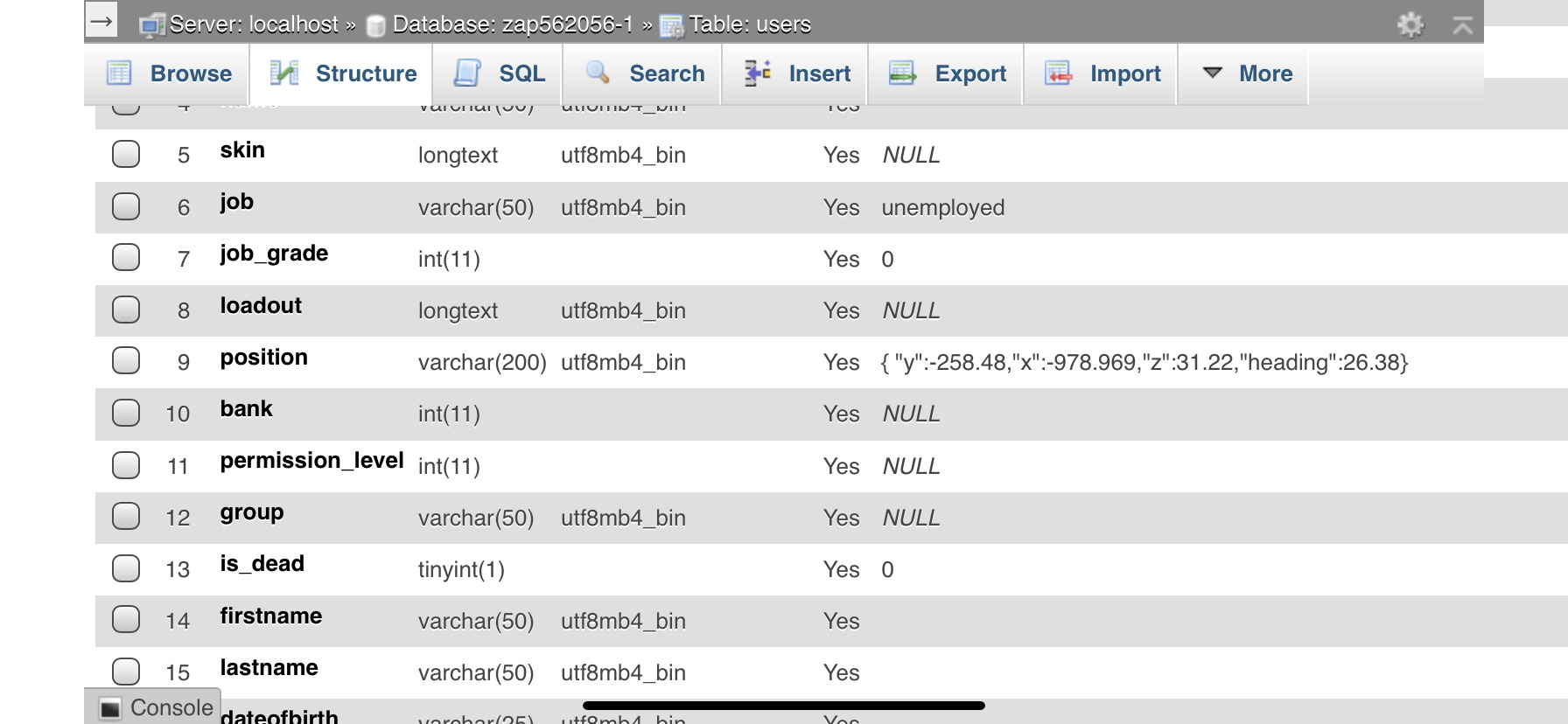Image resolution: width=1568 pixels, height=724 pixels.
Task: Click the "int(11)" type in job_grade row
Action: (449, 259)
